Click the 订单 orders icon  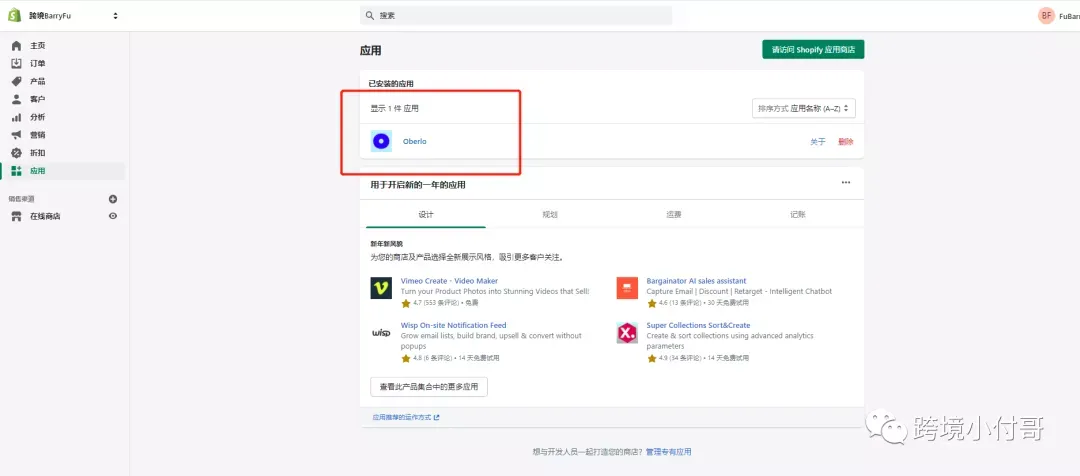(17, 63)
